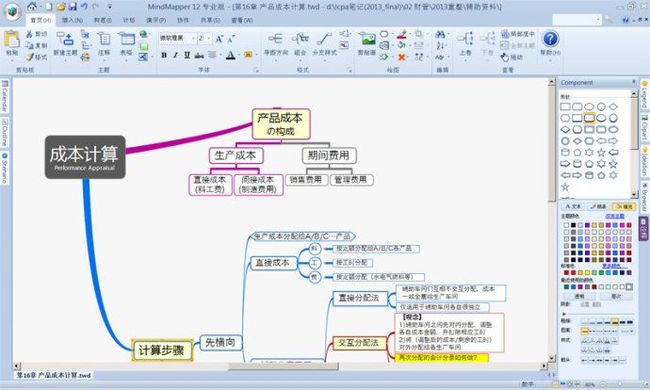Increase font size with the large A icon
This screenshot has height=390, width=650.
coord(219,39)
